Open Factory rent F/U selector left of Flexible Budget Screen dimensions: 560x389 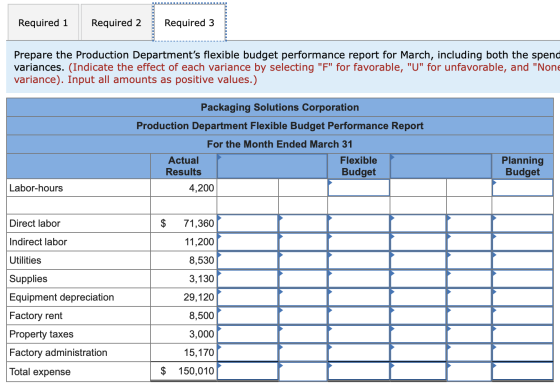pos(303,316)
